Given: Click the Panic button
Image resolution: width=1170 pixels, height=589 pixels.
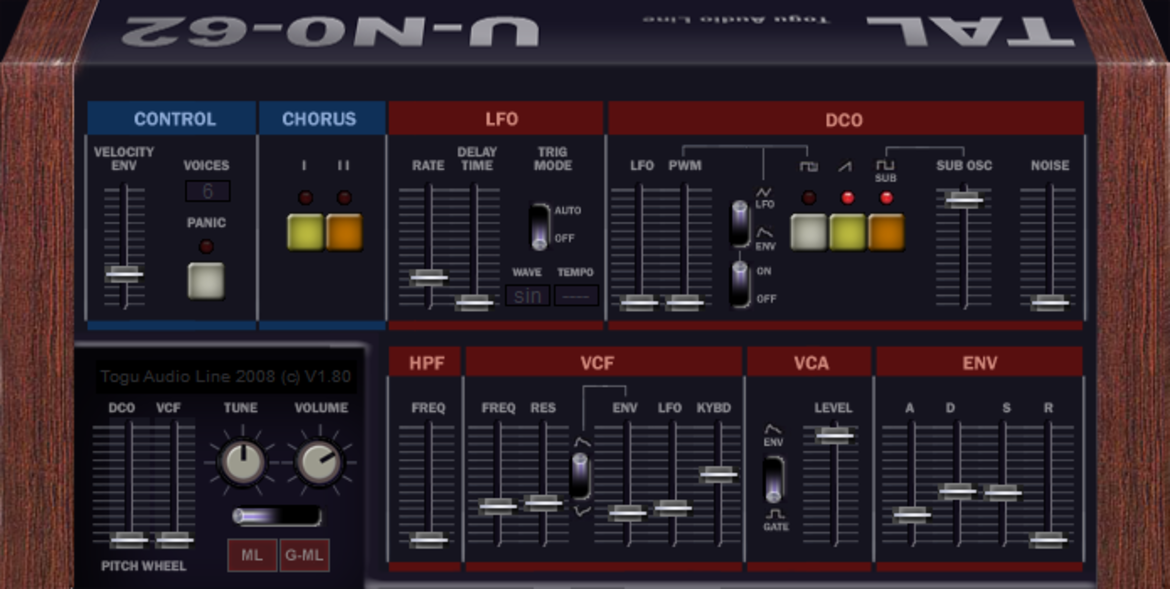Looking at the screenshot, I should click(x=206, y=280).
